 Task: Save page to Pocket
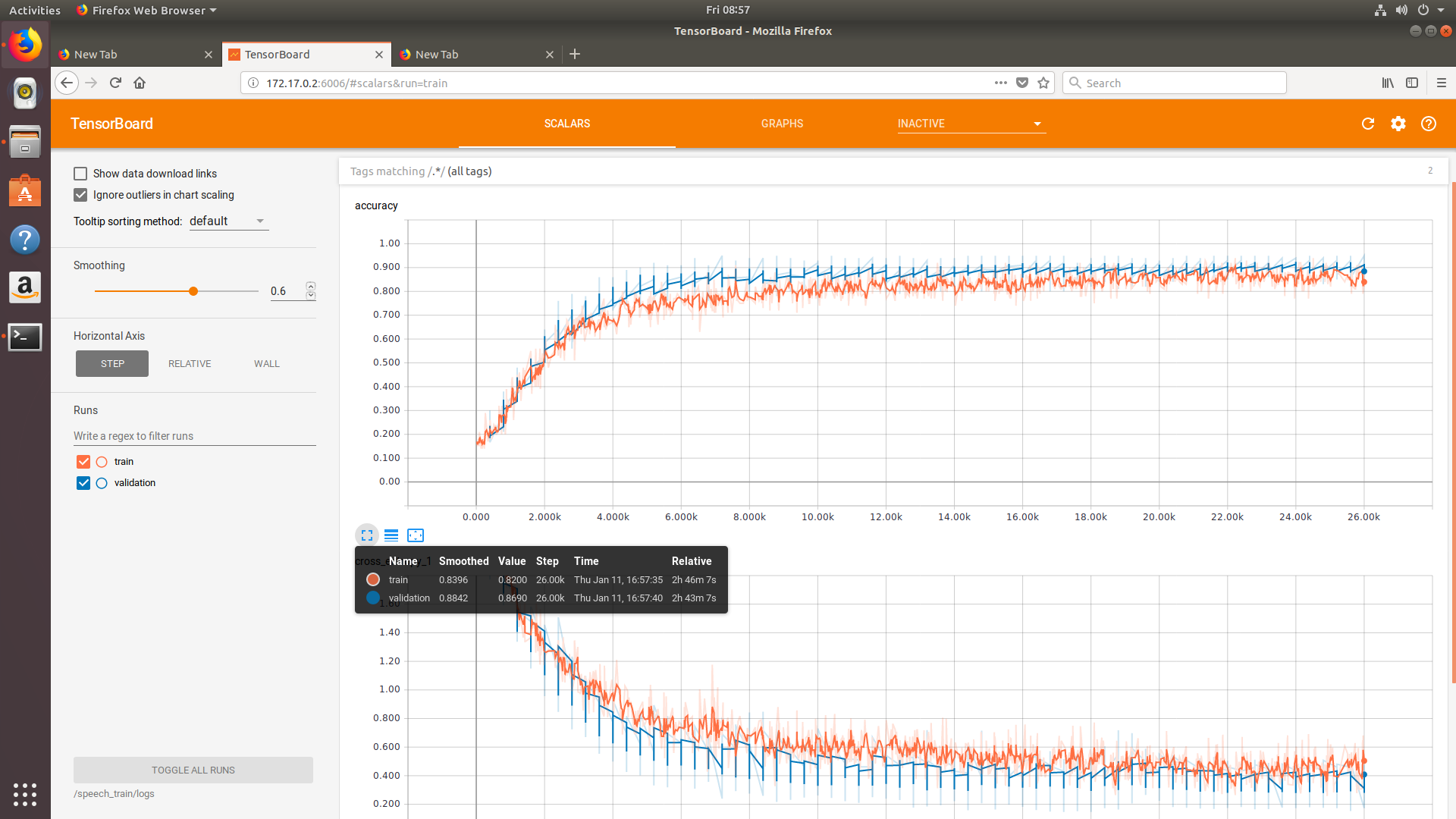[x=1022, y=83]
